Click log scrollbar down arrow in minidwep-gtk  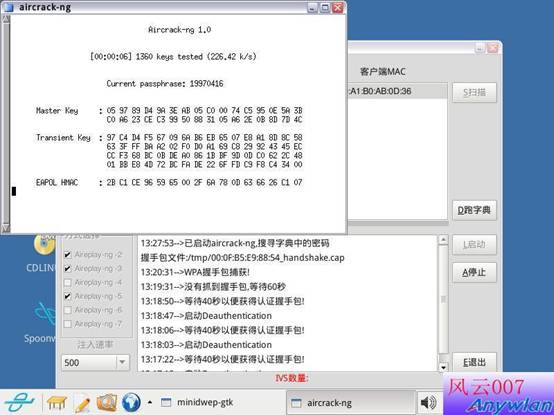[443, 367]
